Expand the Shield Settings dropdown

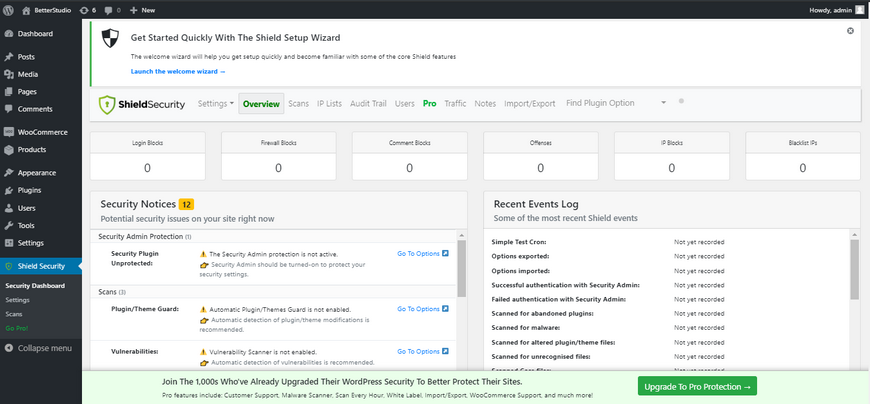click(216, 104)
